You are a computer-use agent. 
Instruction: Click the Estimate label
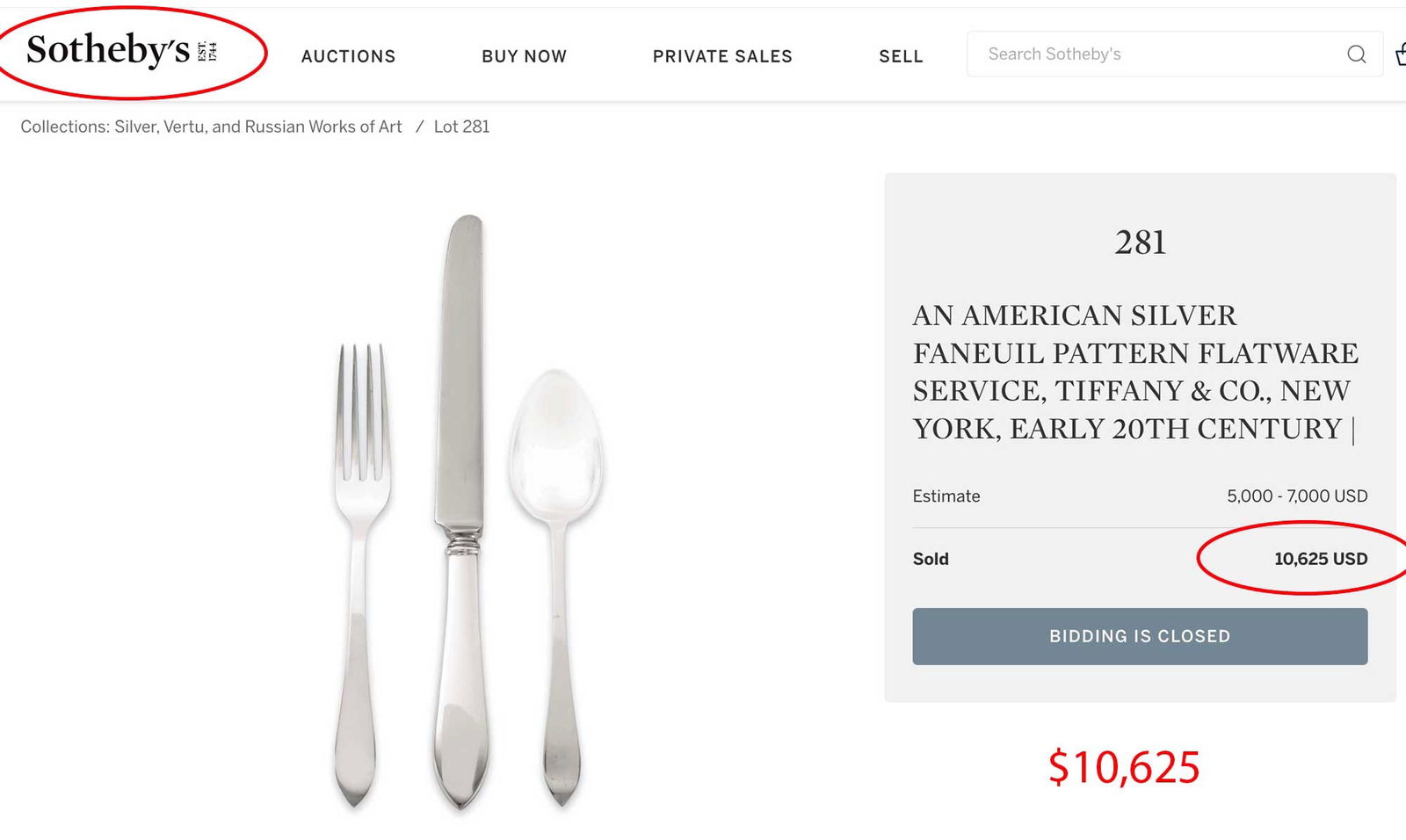click(x=946, y=496)
